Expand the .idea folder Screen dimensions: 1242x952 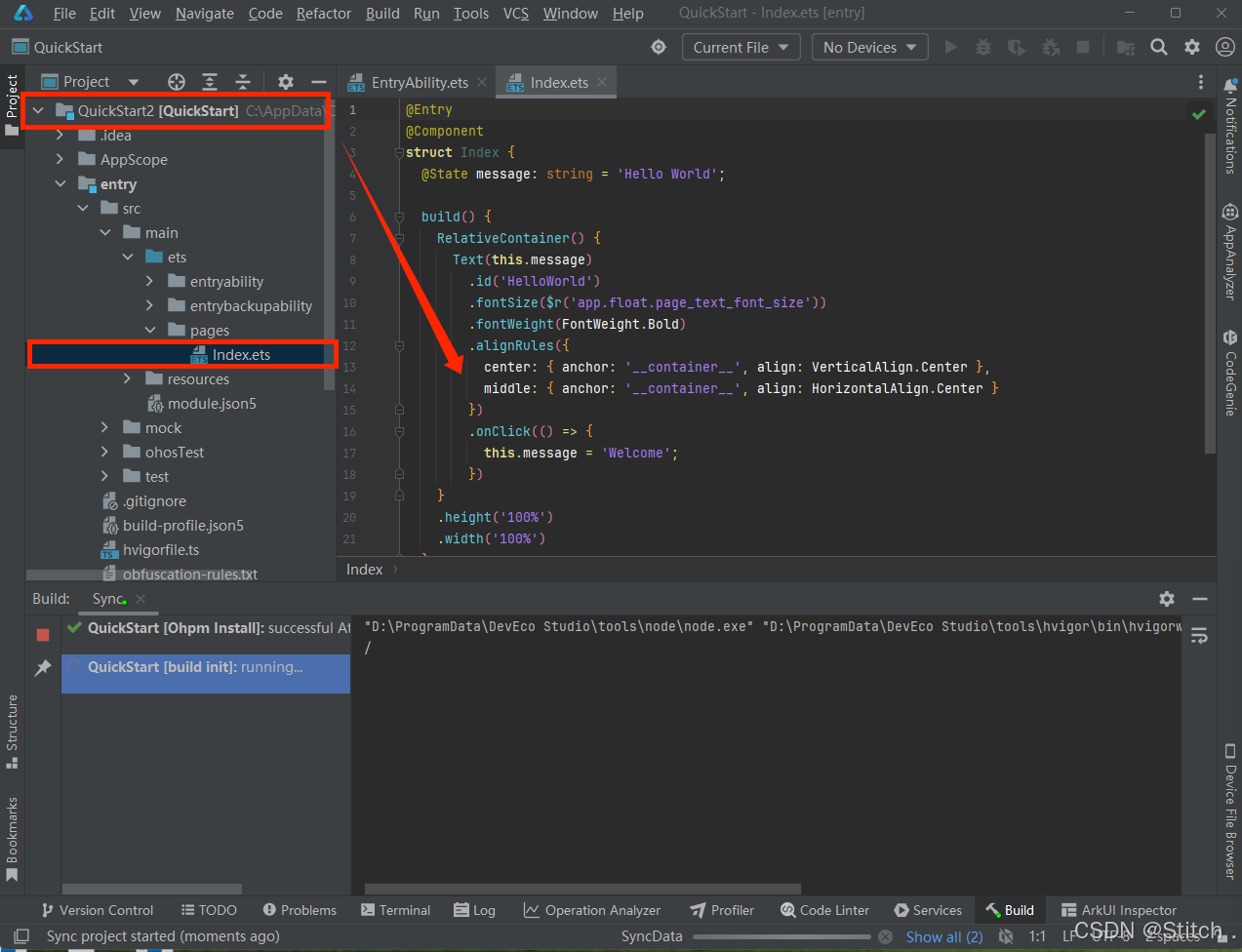coord(60,136)
